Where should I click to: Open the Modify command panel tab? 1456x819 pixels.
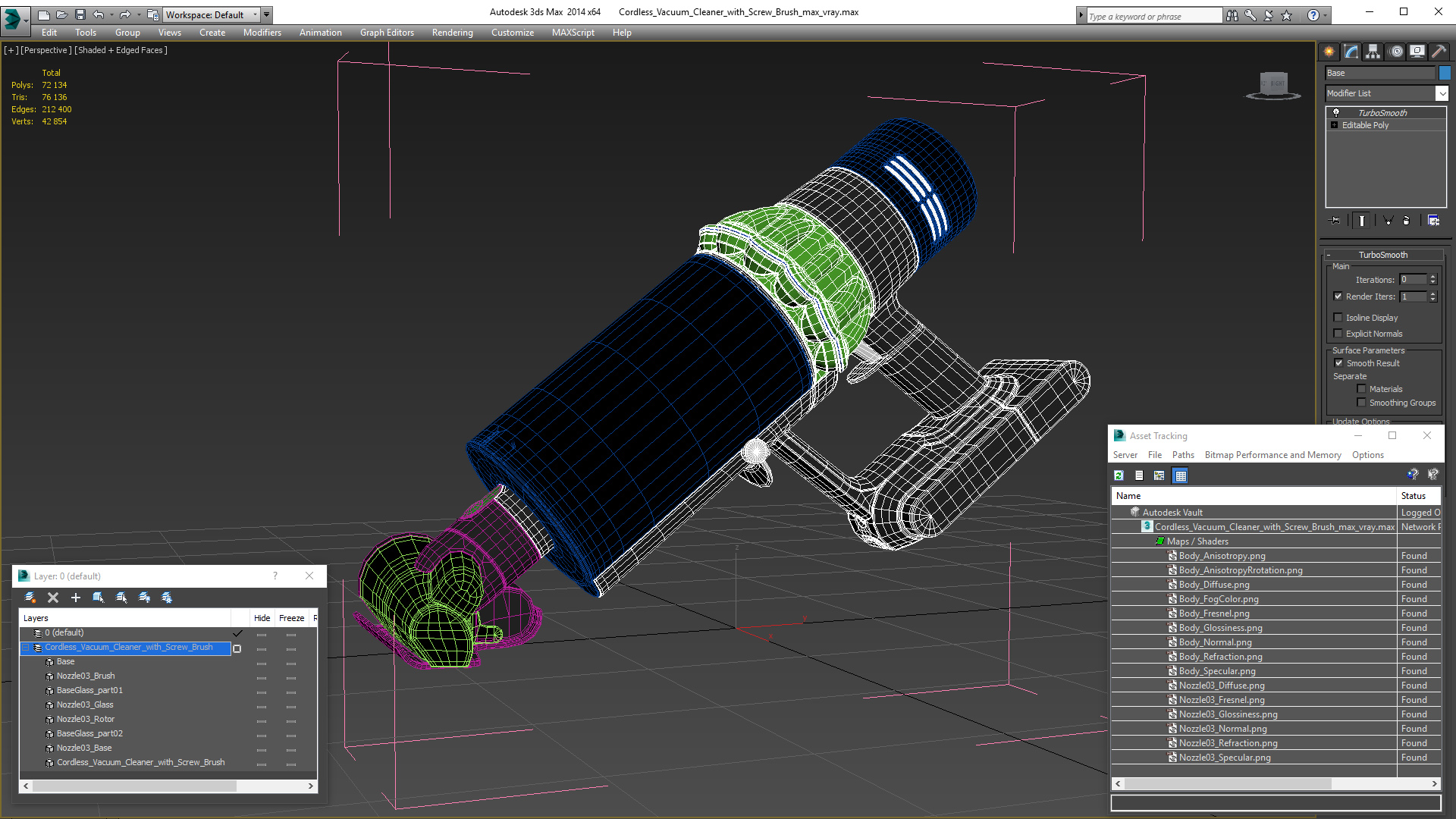pyautogui.click(x=1351, y=52)
